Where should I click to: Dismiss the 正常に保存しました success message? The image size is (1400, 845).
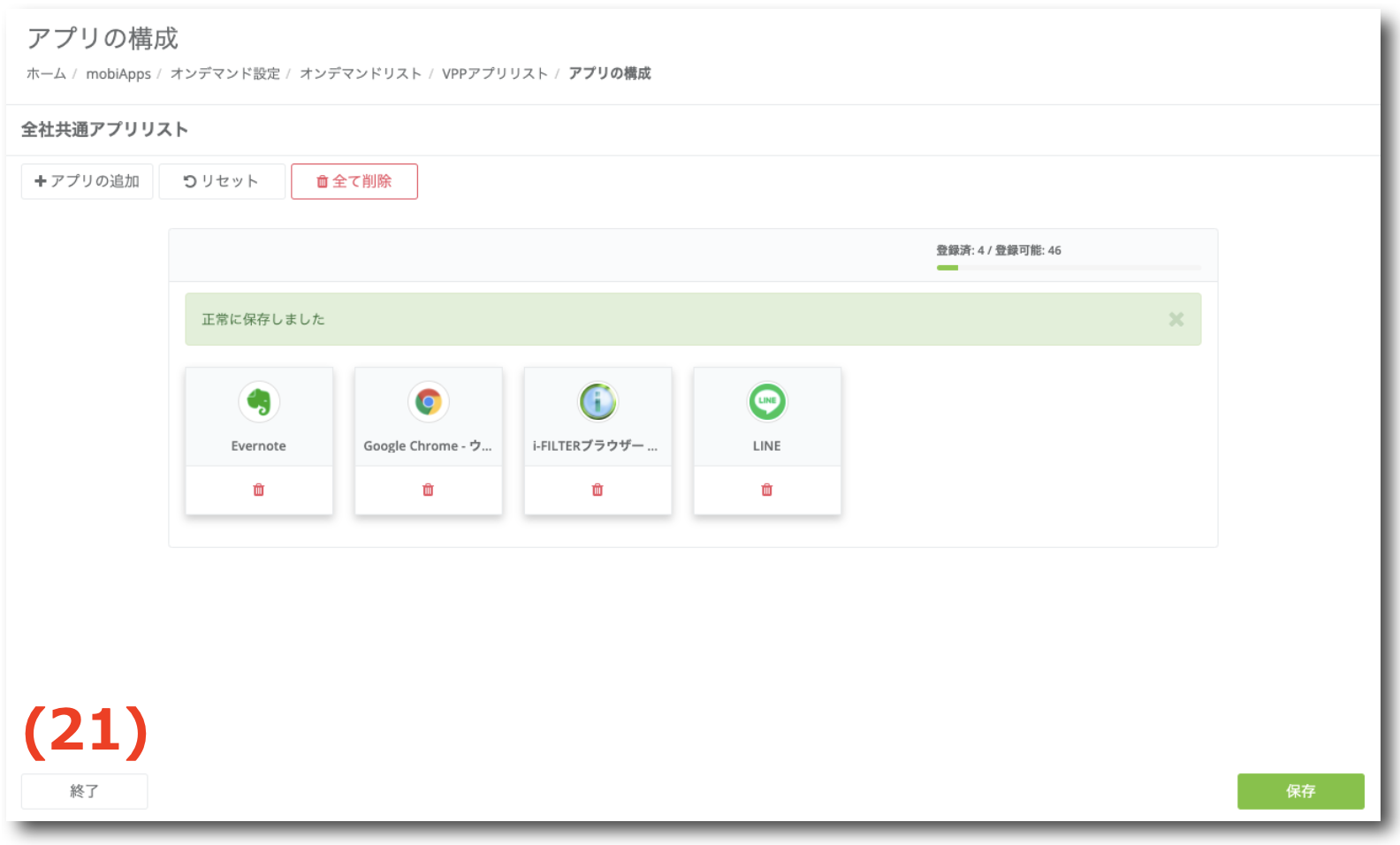[x=1176, y=319]
